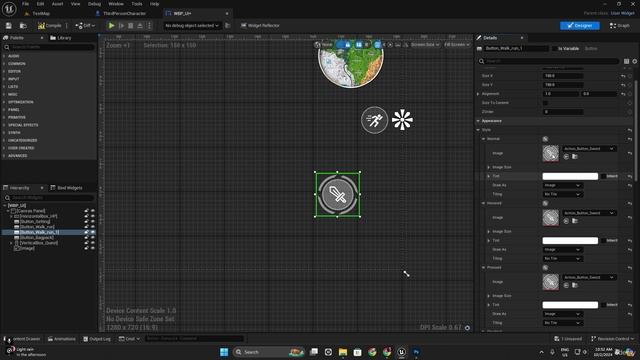Switch to Graph mode

point(620,26)
